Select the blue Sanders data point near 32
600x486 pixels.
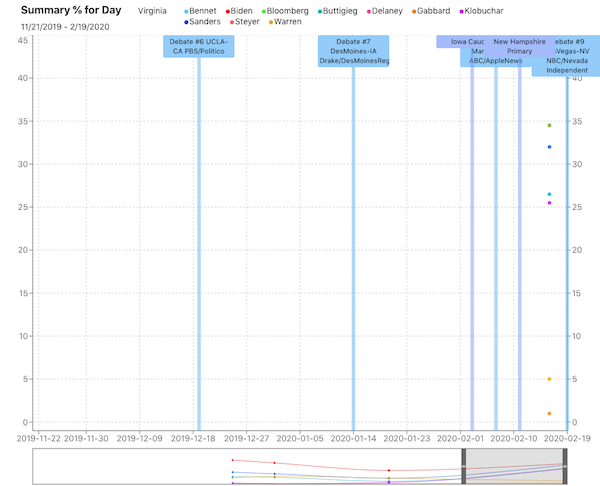549,147
